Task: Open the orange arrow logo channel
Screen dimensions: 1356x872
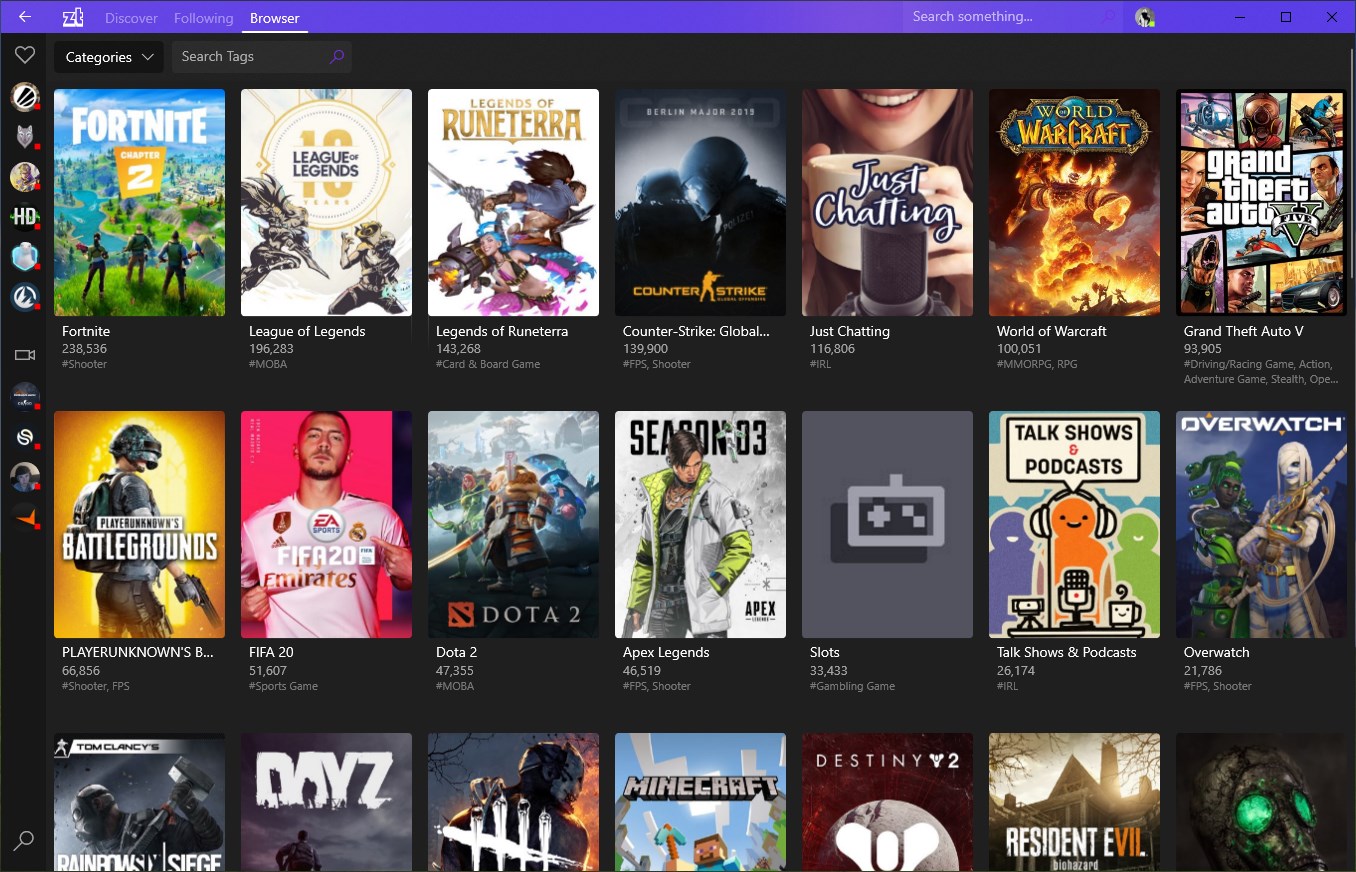Action: point(24,517)
